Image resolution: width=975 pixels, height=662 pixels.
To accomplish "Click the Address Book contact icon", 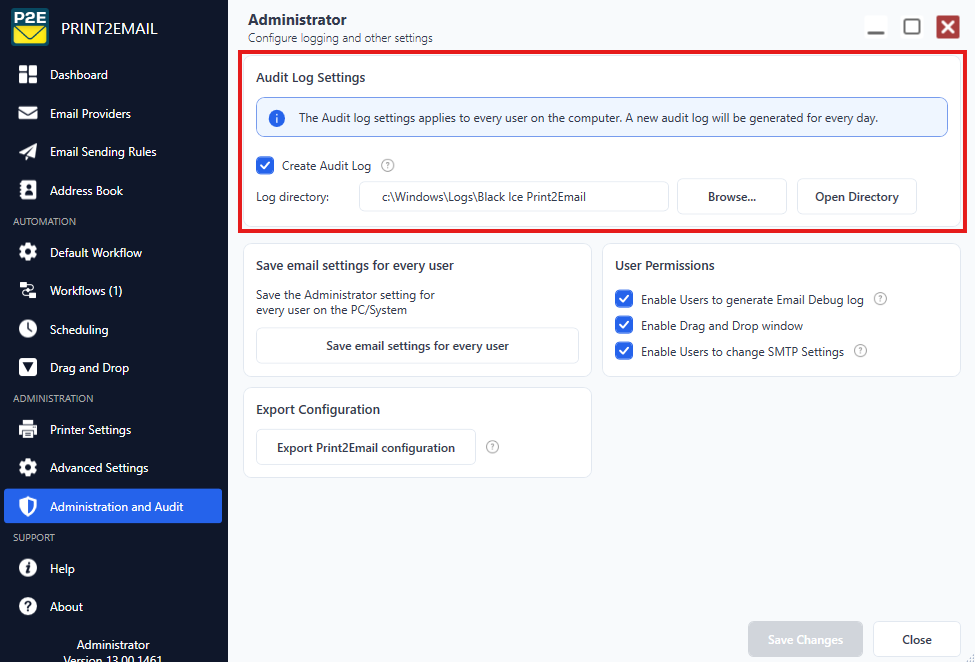I will [28, 190].
